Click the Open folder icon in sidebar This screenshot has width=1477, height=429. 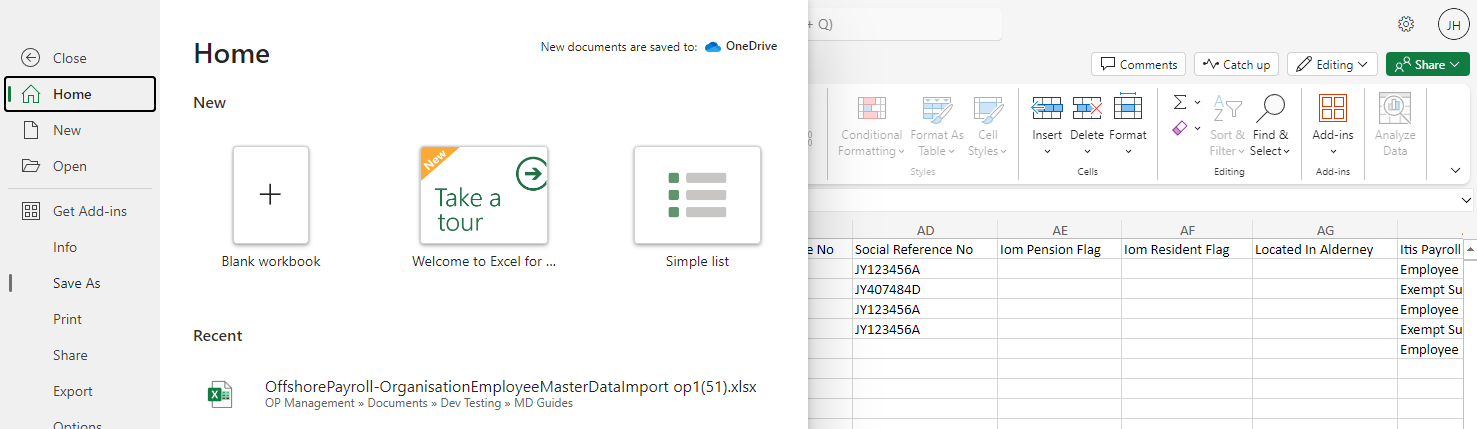(x=30, y=166)
